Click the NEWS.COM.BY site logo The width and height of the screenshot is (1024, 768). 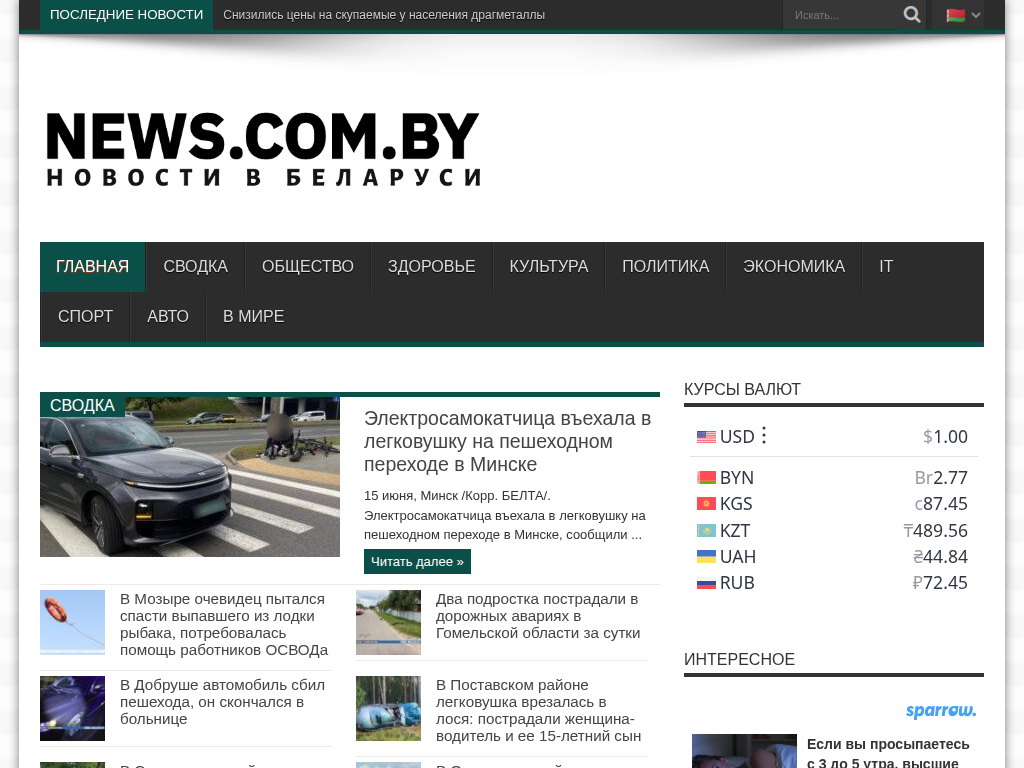click(x=264, y=148)
